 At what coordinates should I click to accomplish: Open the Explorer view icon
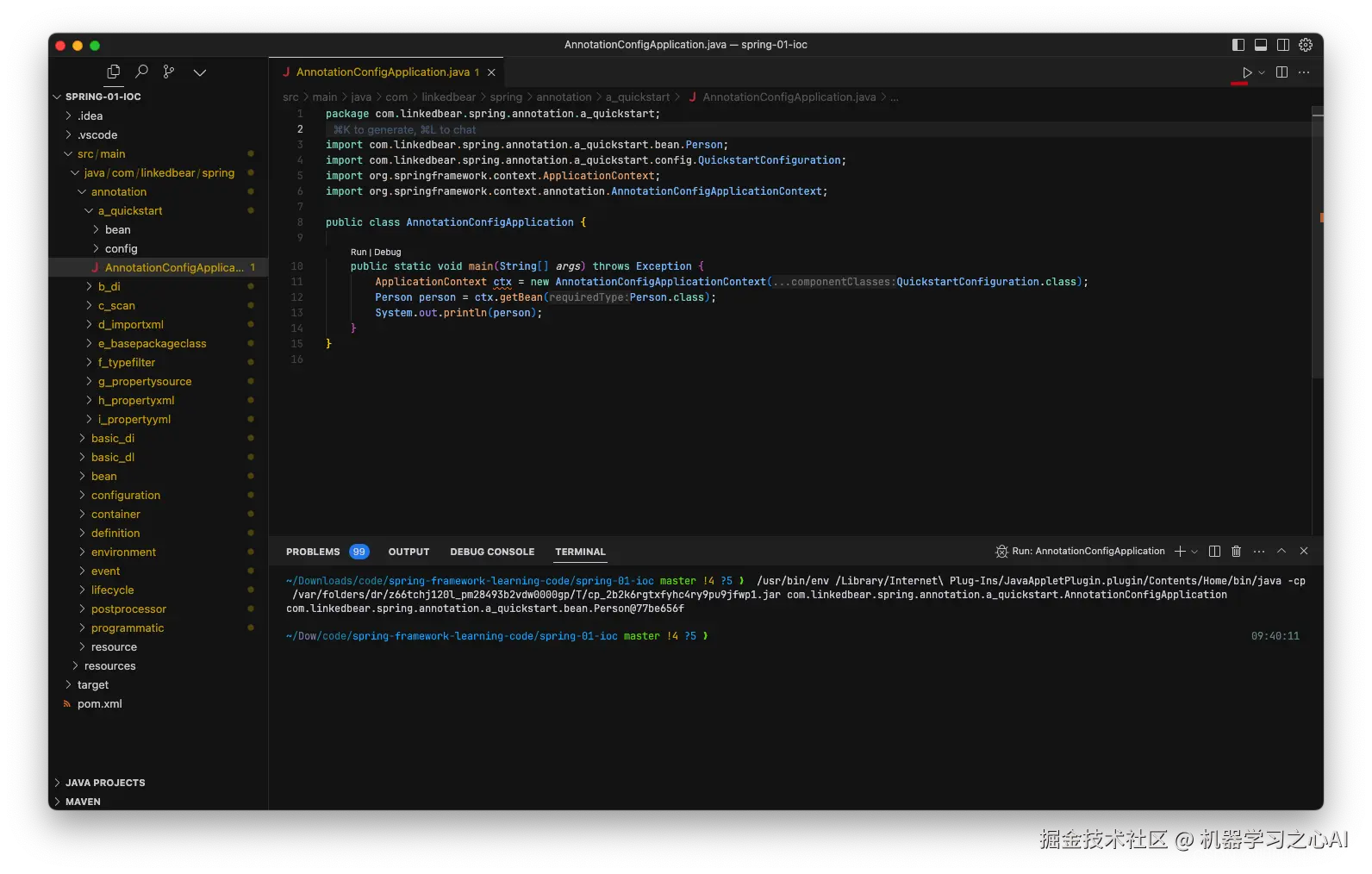[x=113, y=72]
